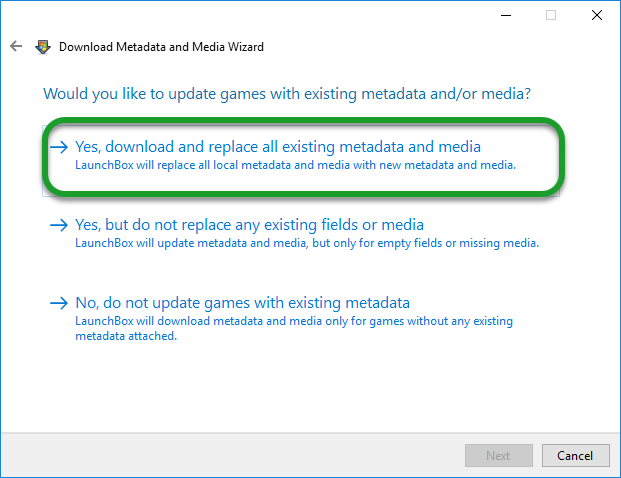
Task: Minimize the wizard window
Action: pyautogui.click(x=506, y=15)
